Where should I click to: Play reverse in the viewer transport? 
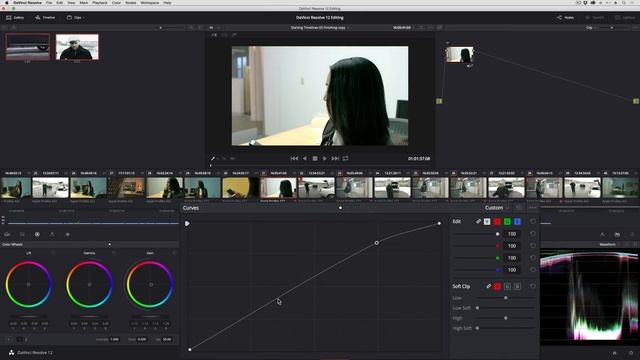coord(304,158)
